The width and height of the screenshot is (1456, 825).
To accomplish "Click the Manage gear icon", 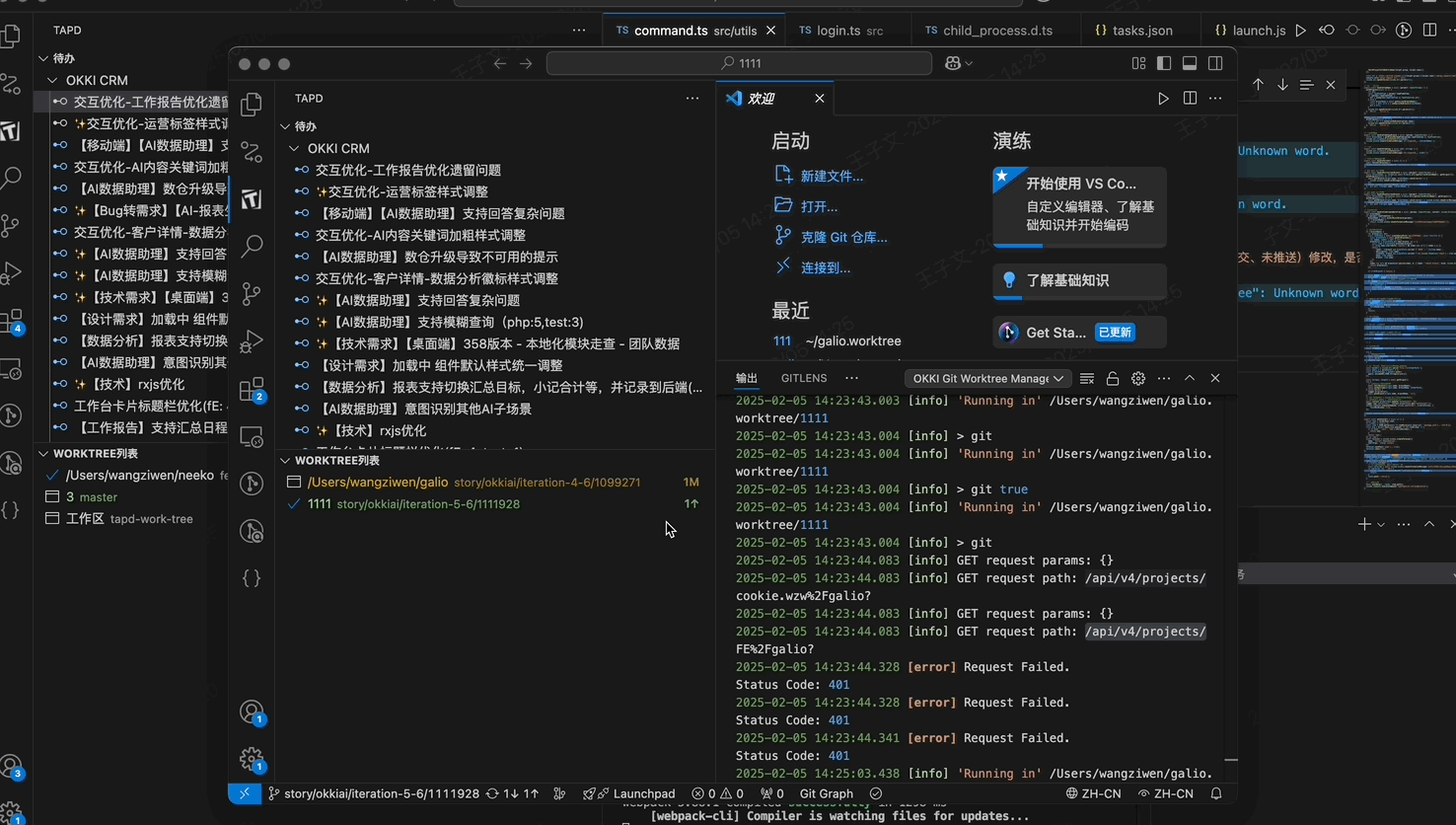I will tap(252, 758).
